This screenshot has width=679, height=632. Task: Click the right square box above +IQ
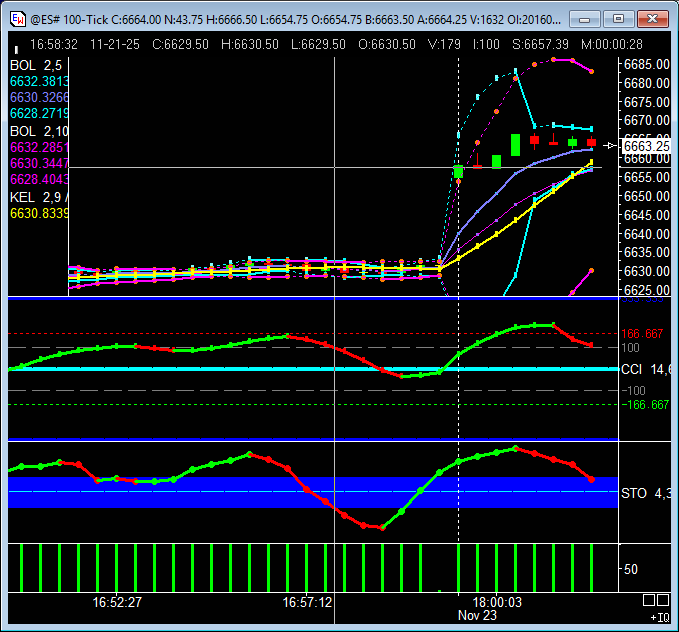click(664, 600)
